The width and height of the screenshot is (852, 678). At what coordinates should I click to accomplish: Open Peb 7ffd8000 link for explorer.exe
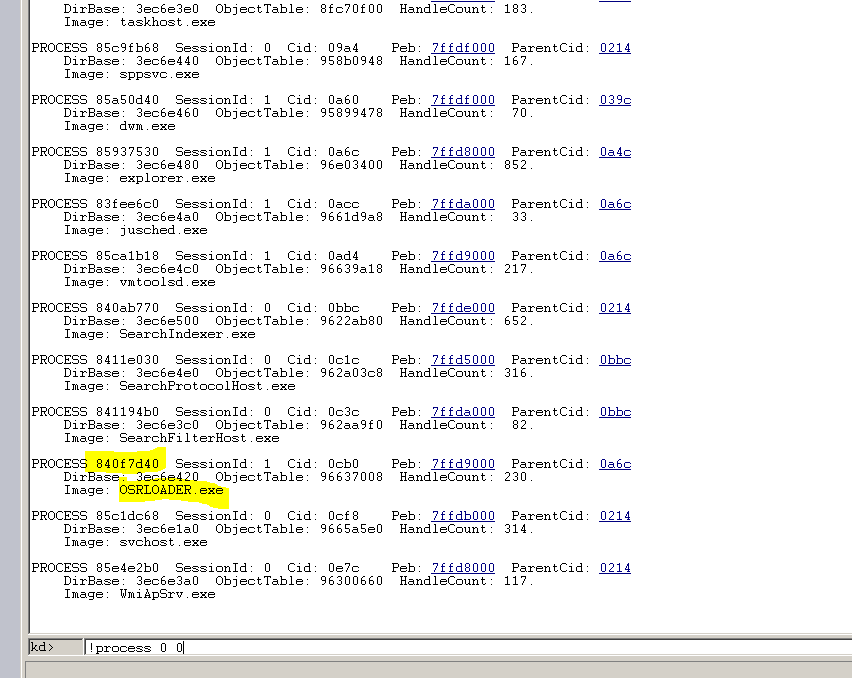463,152
